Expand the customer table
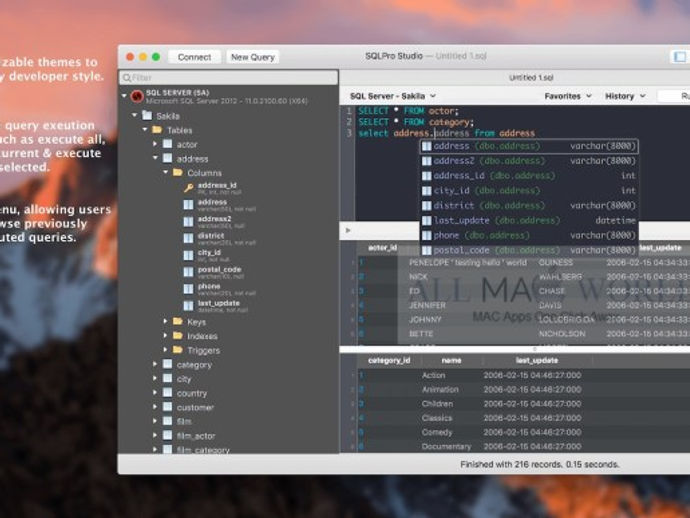 155,407
